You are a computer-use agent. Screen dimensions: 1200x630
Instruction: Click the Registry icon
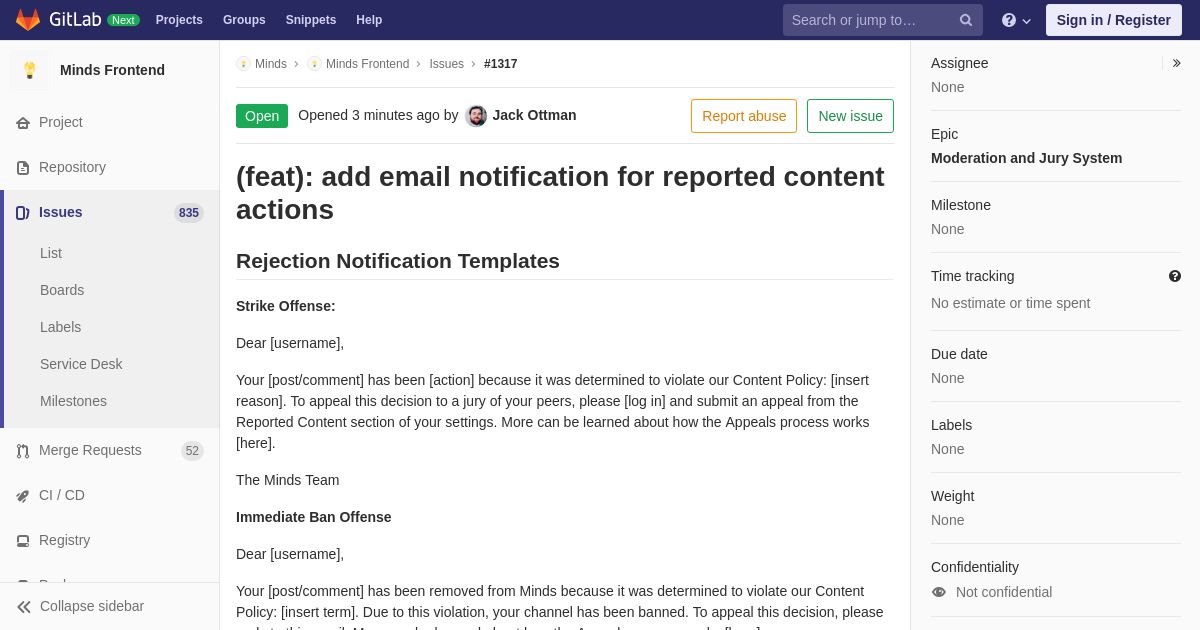coord(23,541)
